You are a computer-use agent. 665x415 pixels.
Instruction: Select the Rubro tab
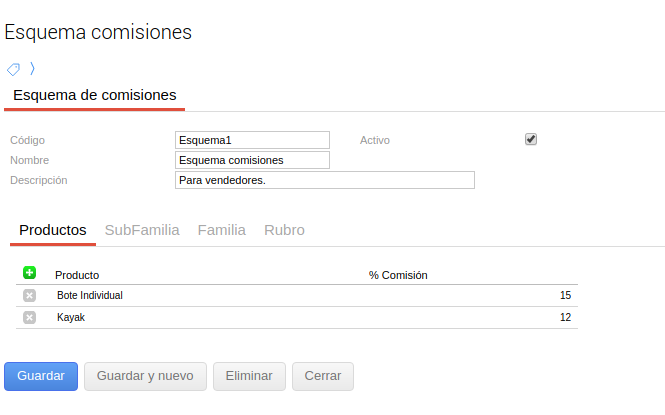pyautogui.click(x=284, y=230)
